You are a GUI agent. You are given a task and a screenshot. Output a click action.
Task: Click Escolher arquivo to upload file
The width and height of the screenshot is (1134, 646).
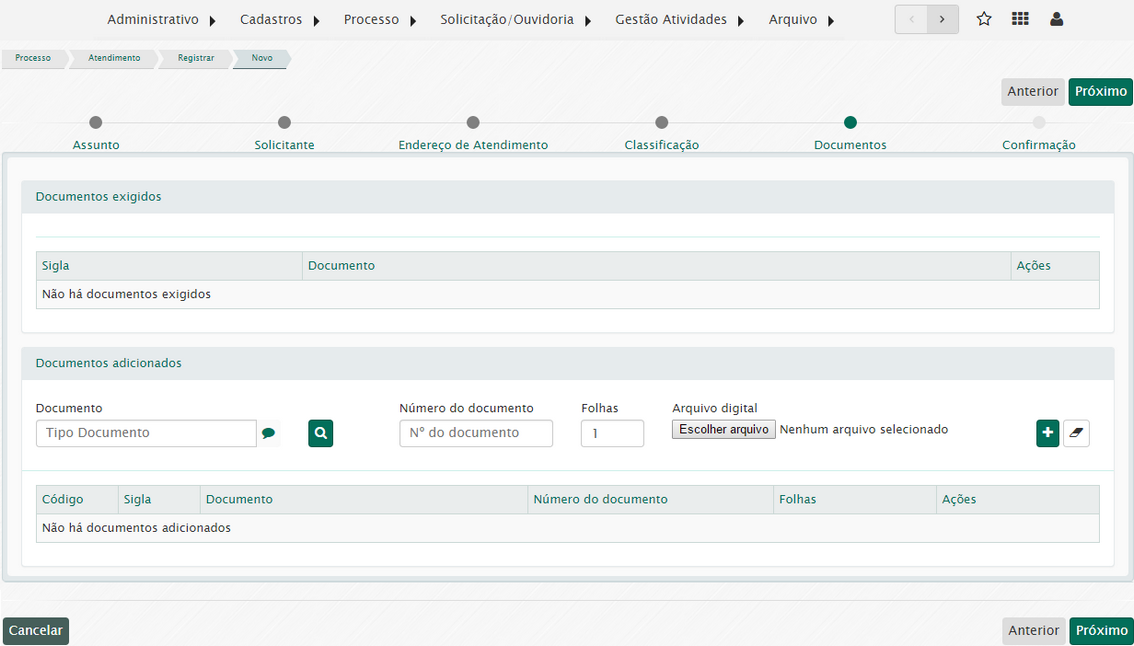click(724, 429)
